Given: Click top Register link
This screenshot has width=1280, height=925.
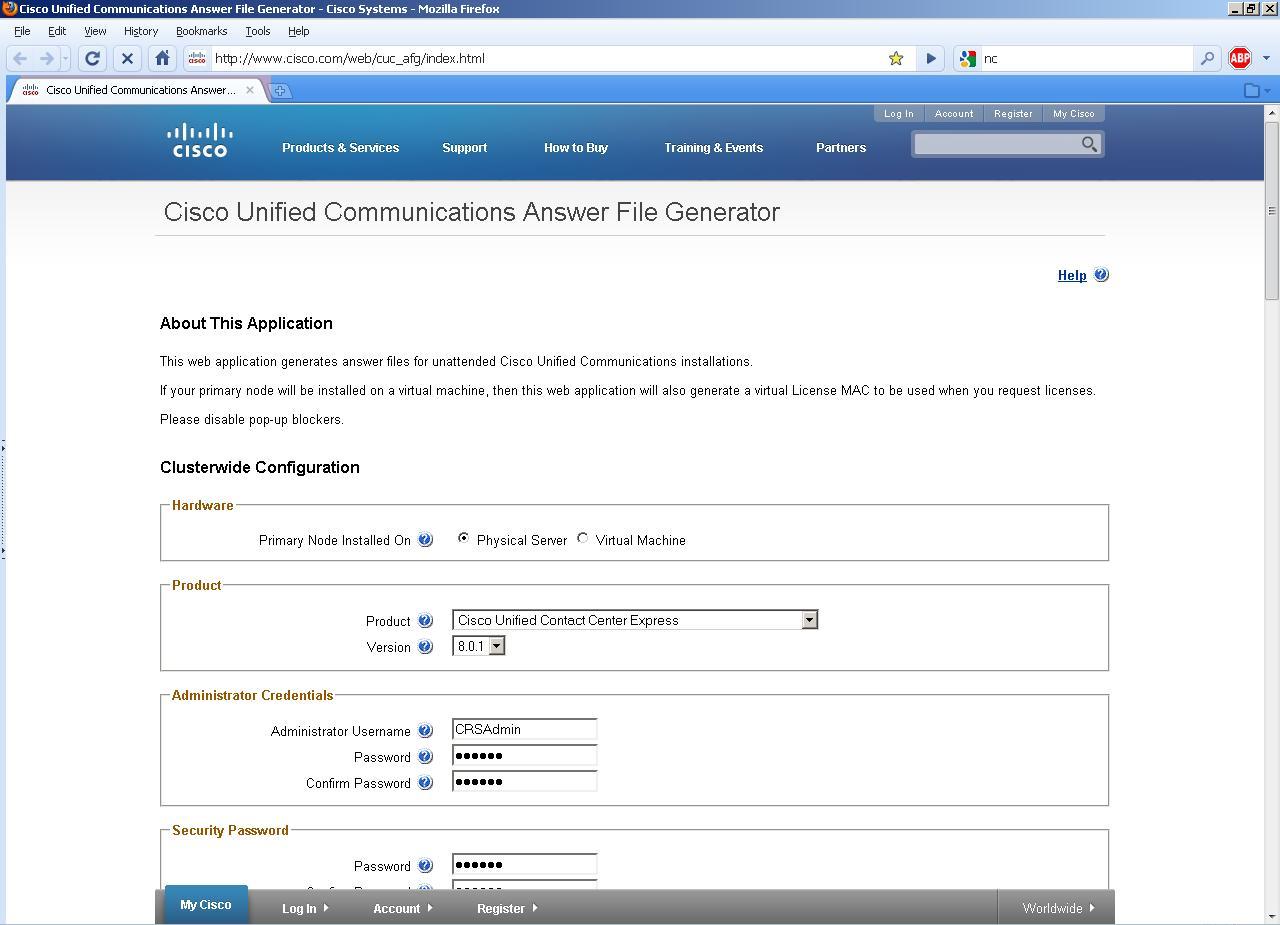Looking at the screenshot, I should click(1013, 113).
